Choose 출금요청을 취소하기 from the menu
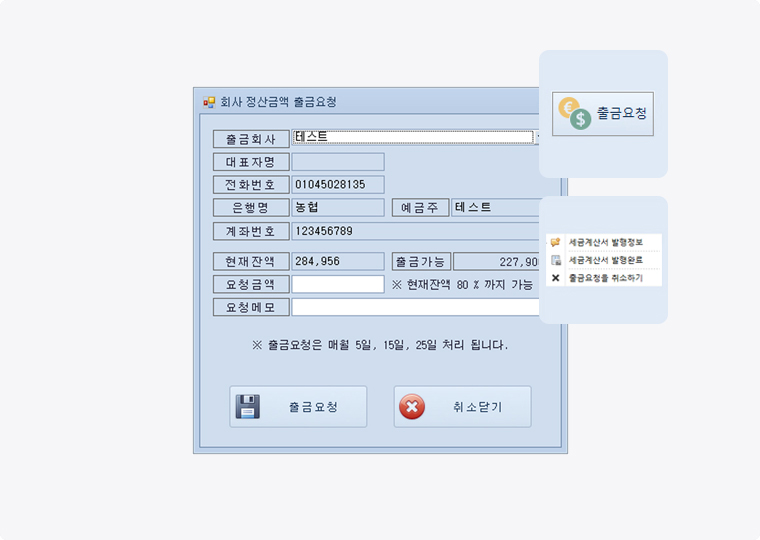This screenshot has width=760, height=540. pyautogui.click(x=604, y=277)
